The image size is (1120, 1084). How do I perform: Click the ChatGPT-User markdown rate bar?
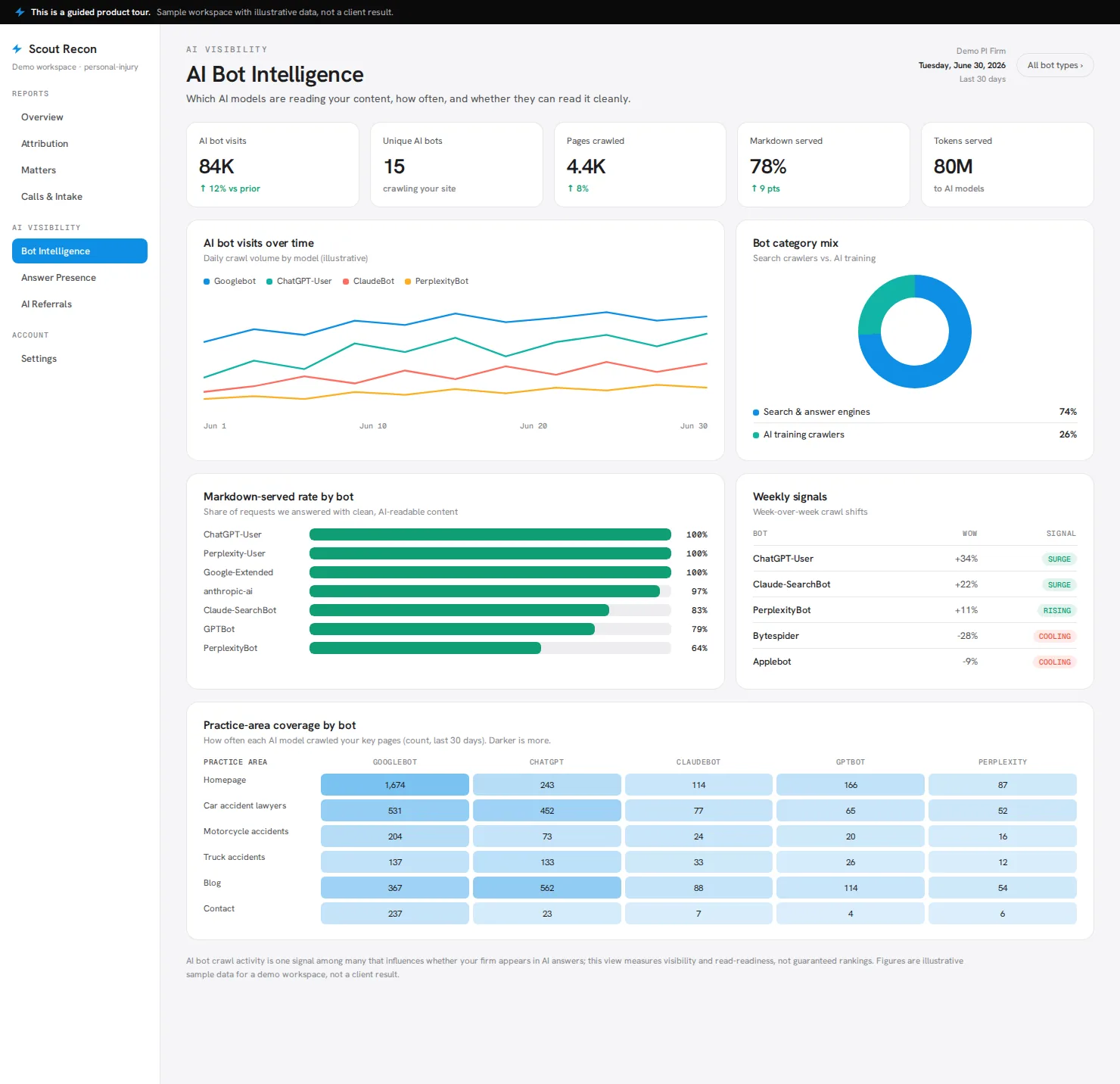tap(490, 534)
